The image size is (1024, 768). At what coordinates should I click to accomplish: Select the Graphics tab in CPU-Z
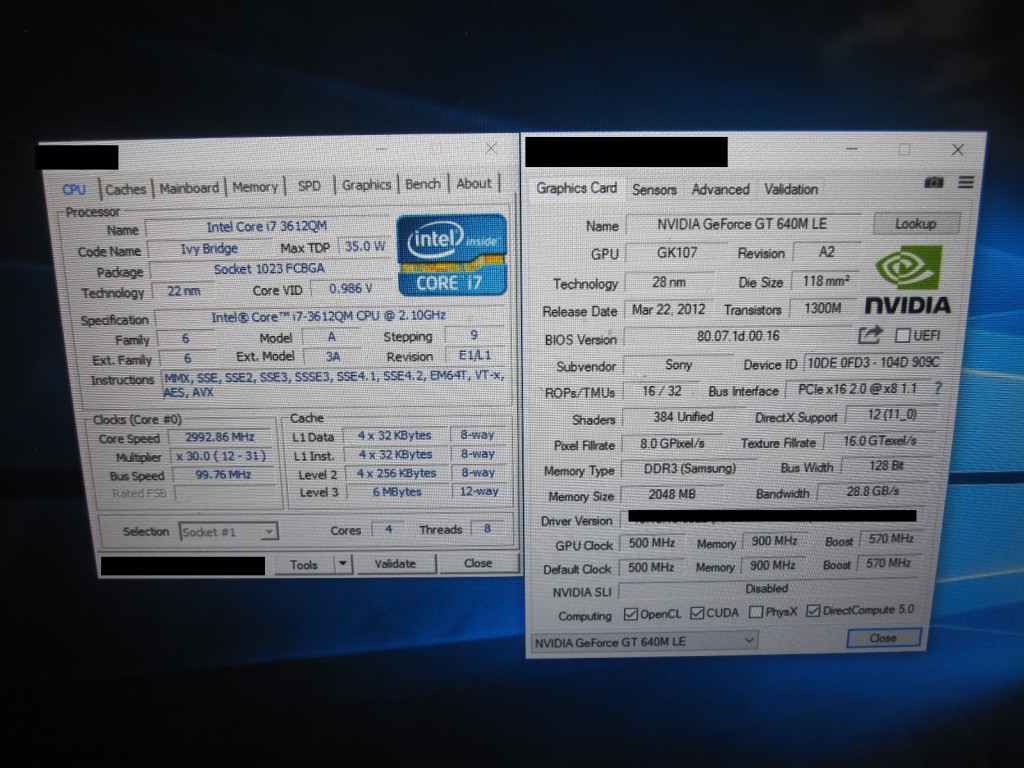click(366, 185)
